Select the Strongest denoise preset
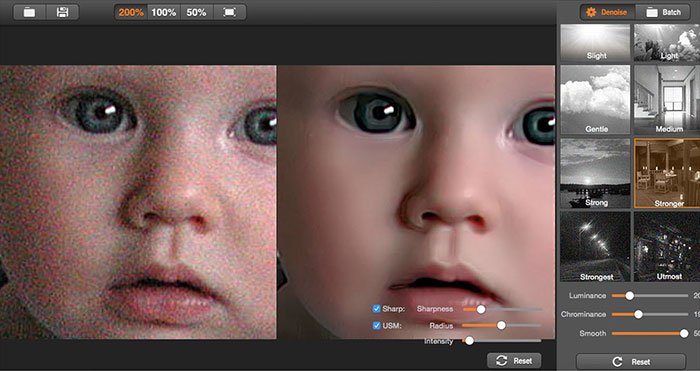The width and height of the screenshot is (700, 371). 595,246
